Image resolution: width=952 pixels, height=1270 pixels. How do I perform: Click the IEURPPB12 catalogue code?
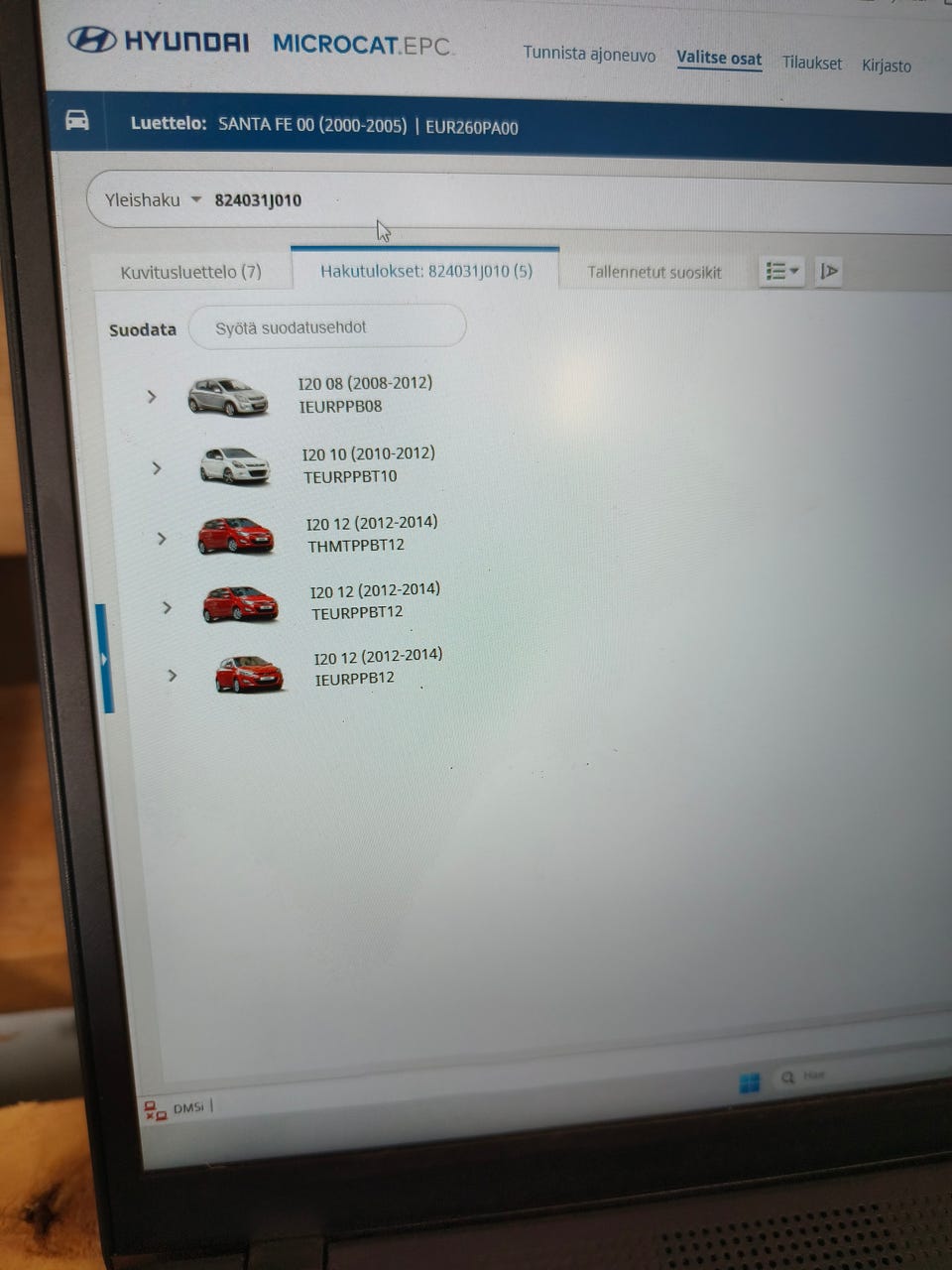(354, 679)
